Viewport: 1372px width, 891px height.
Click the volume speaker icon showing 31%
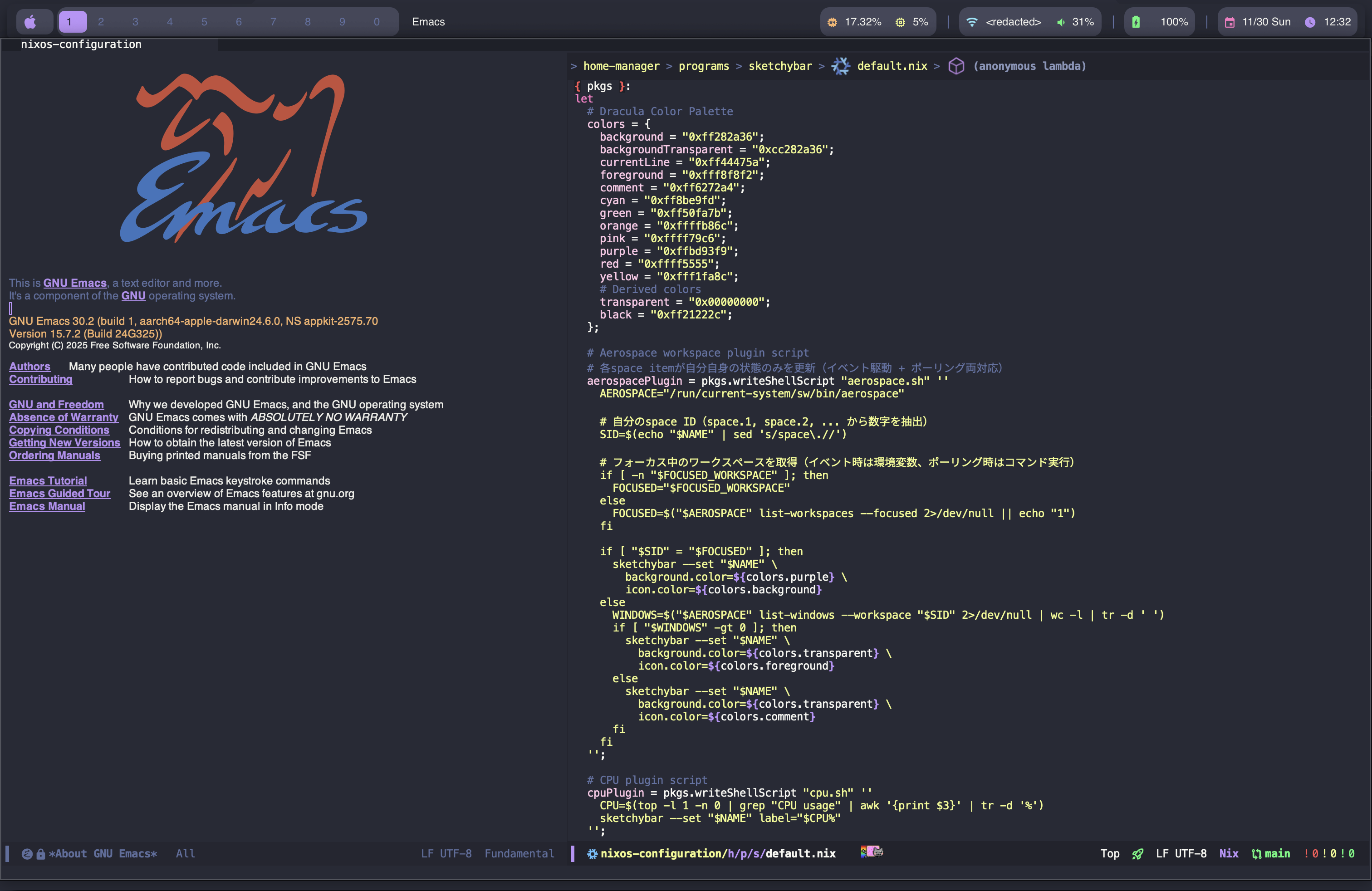coord(1061,22)
